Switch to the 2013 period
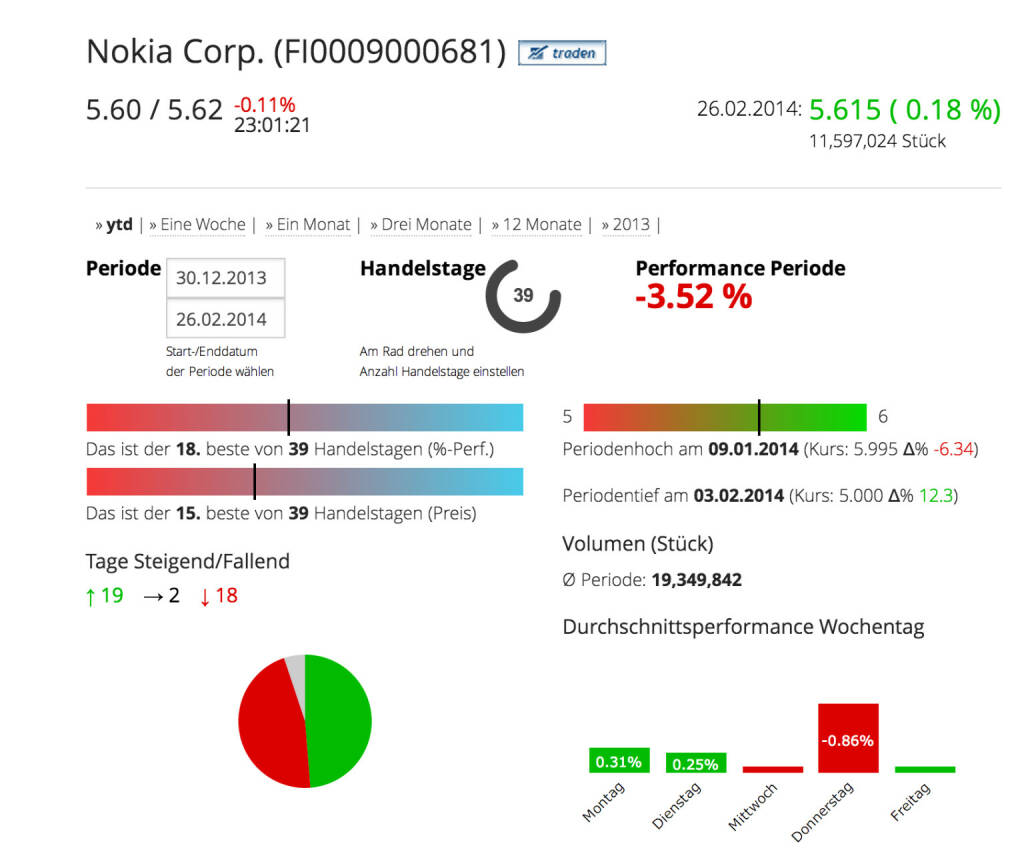This screenshot has height=864, width=1024. pos(631,224)
